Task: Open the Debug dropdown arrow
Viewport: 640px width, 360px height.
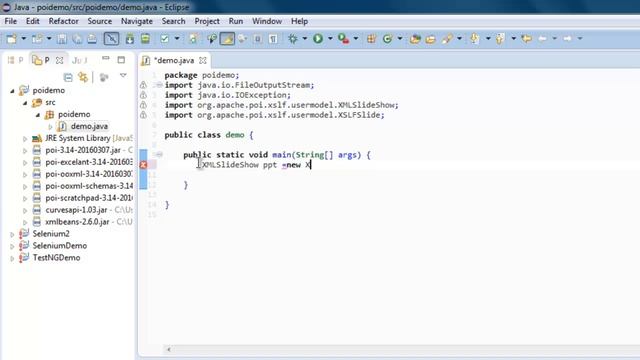Action: click(304, 39)
